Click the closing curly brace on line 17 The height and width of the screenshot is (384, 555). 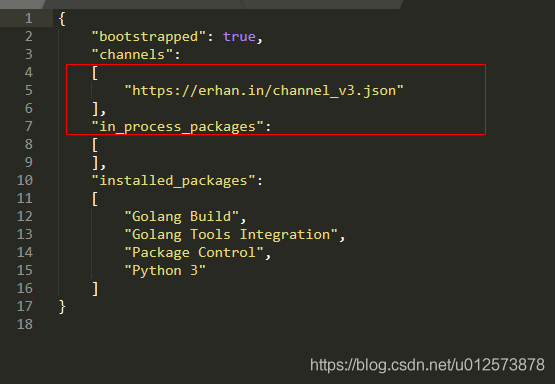[x=62, y=306]
